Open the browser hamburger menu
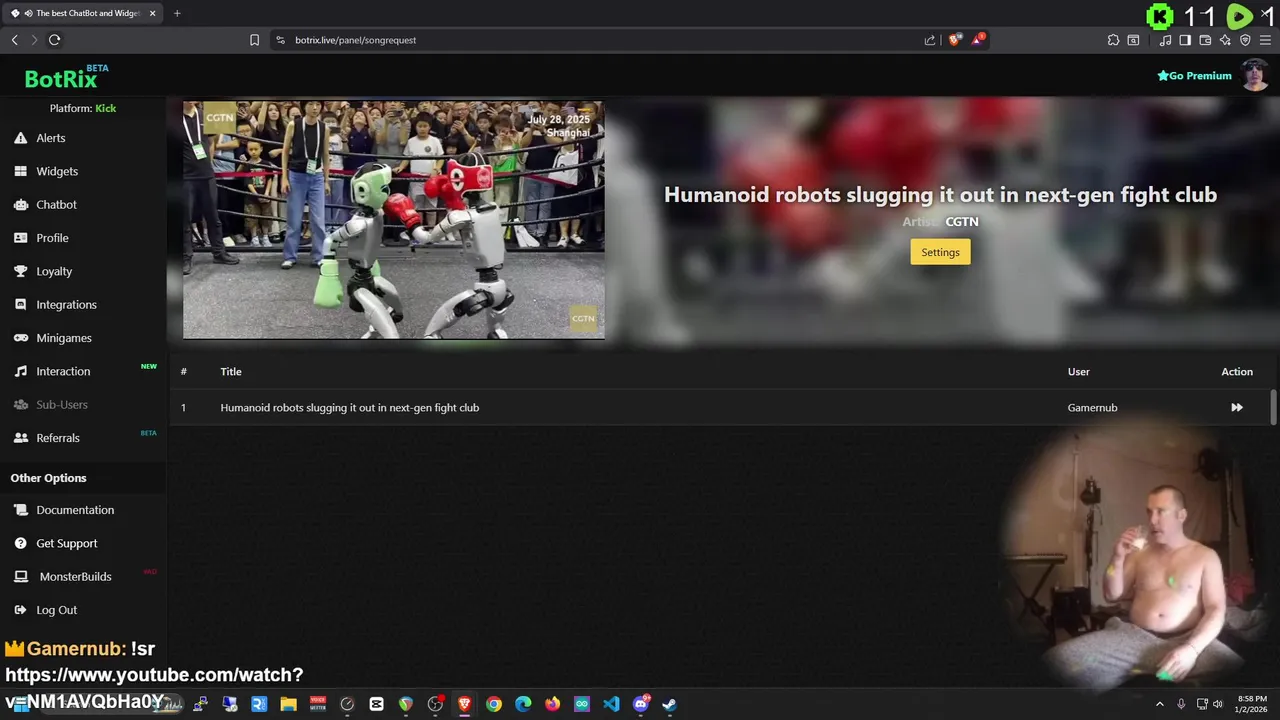The width and height of the screenshot is (1280, 720). pyautogui.click(x=1265, y=40)
